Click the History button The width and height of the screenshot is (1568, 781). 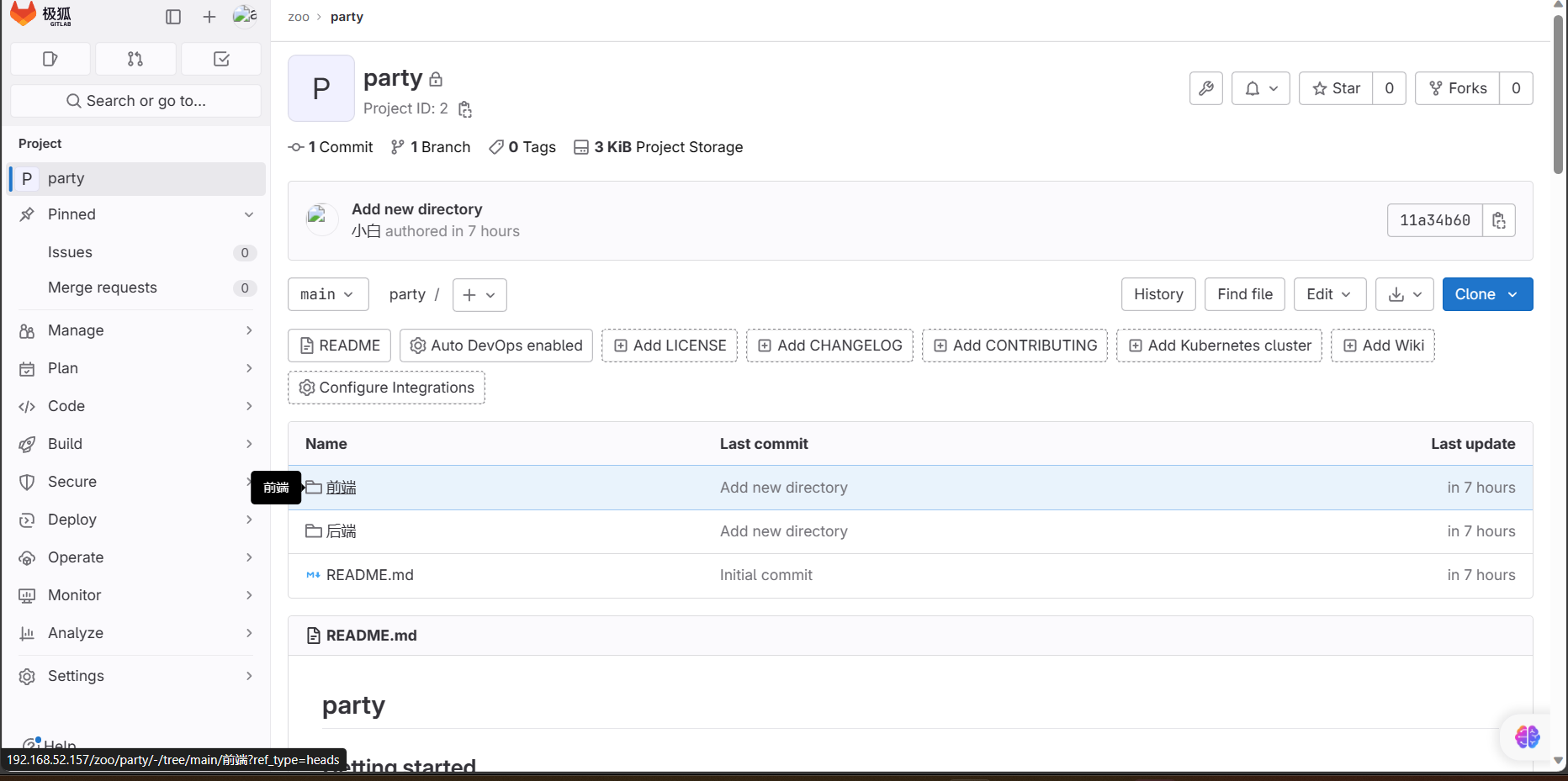point(1158,294)
